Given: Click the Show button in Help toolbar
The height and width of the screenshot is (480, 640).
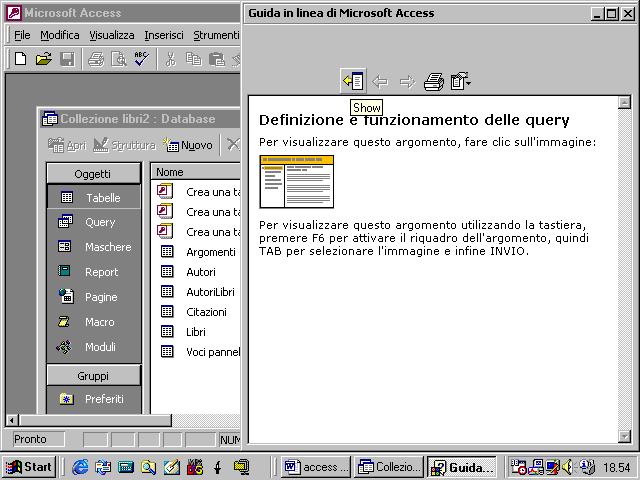Looking at the screenshot, I should [x=353, y=81].
